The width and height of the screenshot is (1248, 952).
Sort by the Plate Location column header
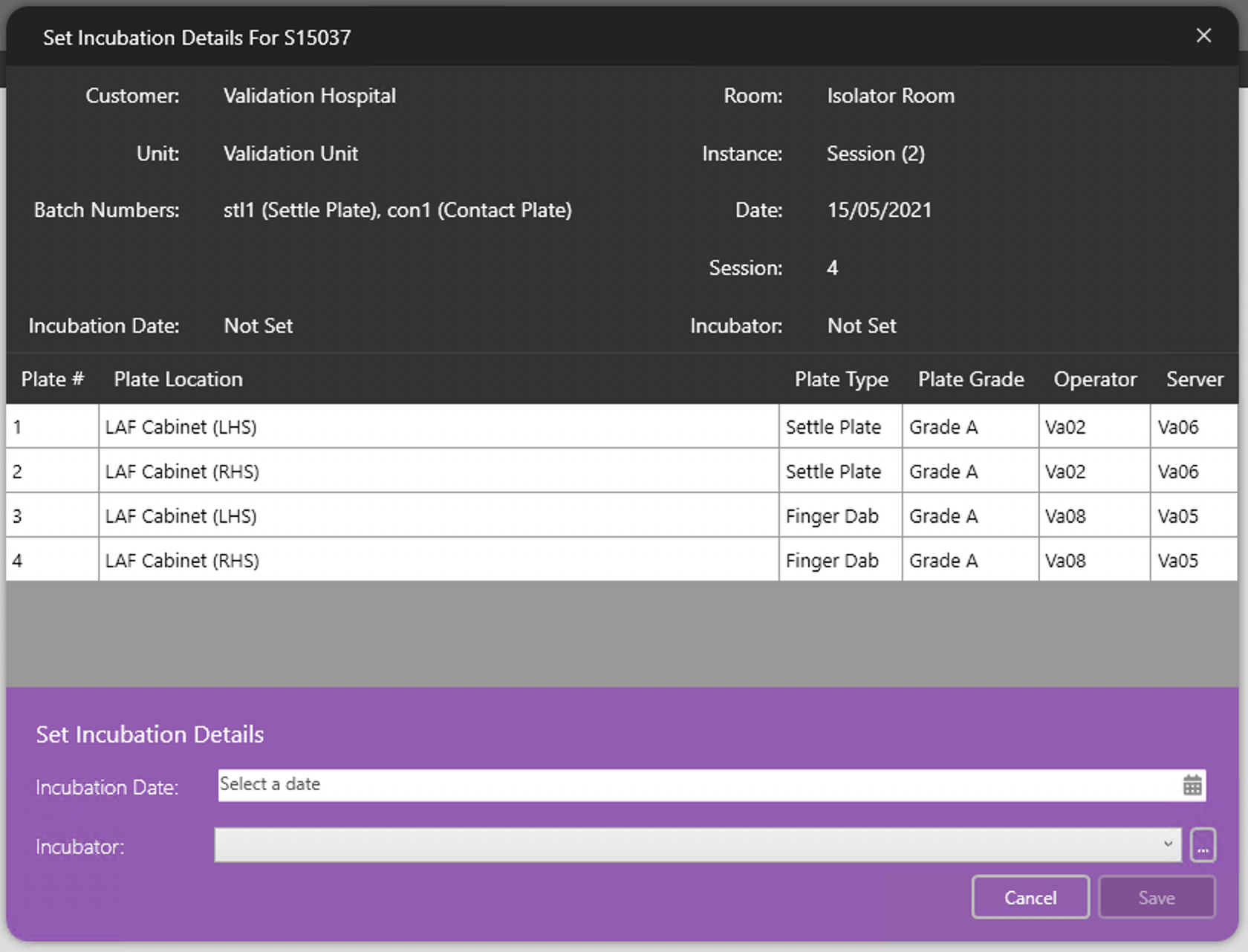click(x=178, y=379)
